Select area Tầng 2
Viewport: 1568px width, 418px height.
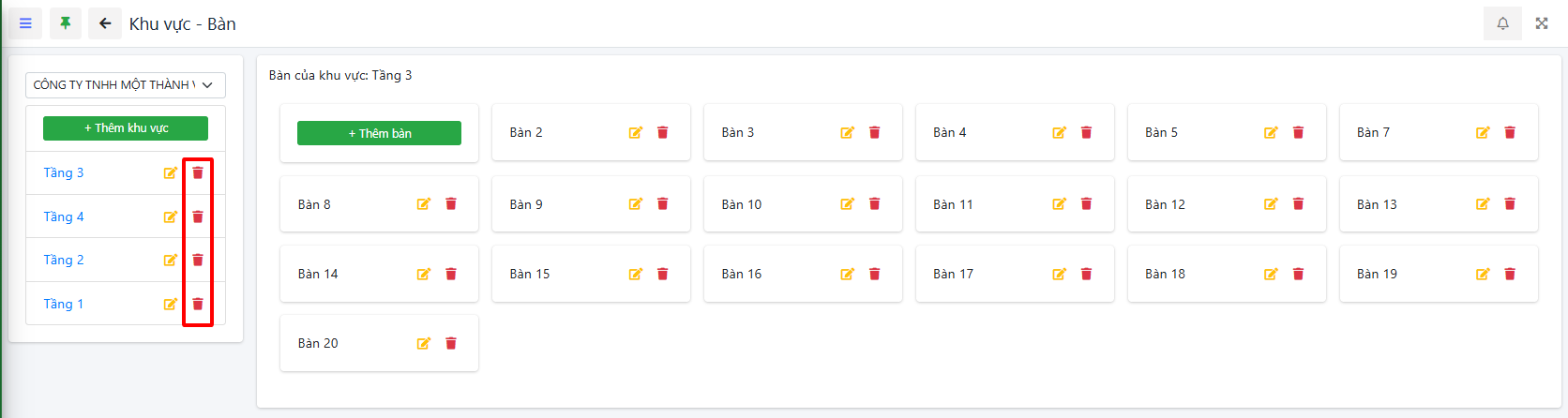pyautogui.click(x=64, y=260)
